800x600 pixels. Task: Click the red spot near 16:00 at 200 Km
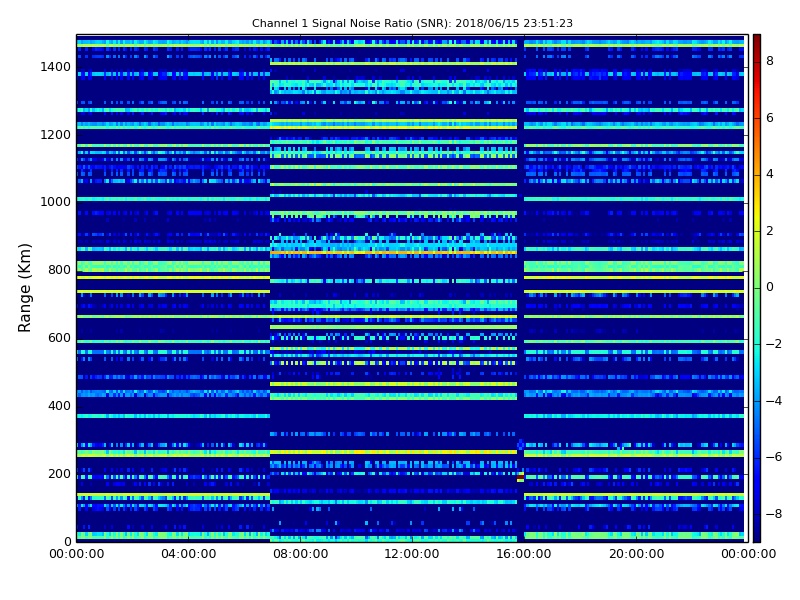(x=520, y=477)
